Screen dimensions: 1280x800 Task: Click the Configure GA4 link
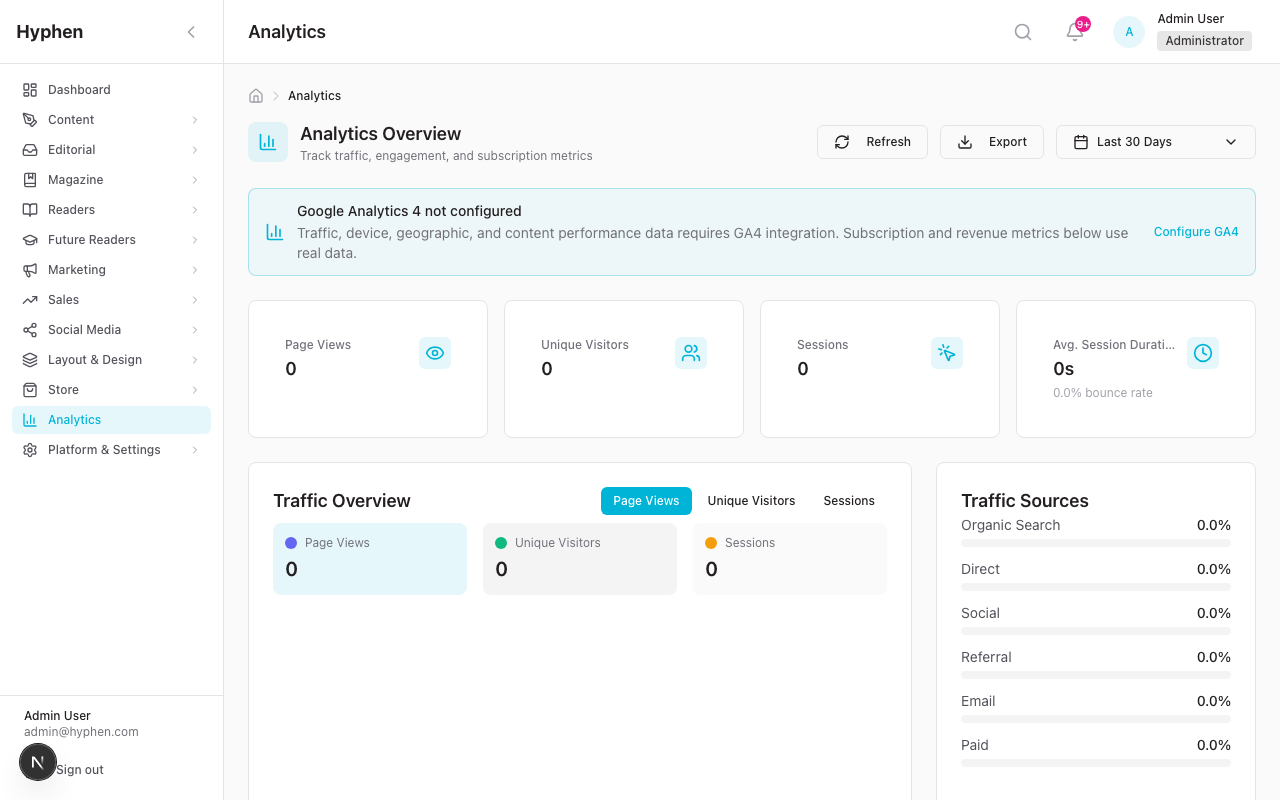point(1196,231)
